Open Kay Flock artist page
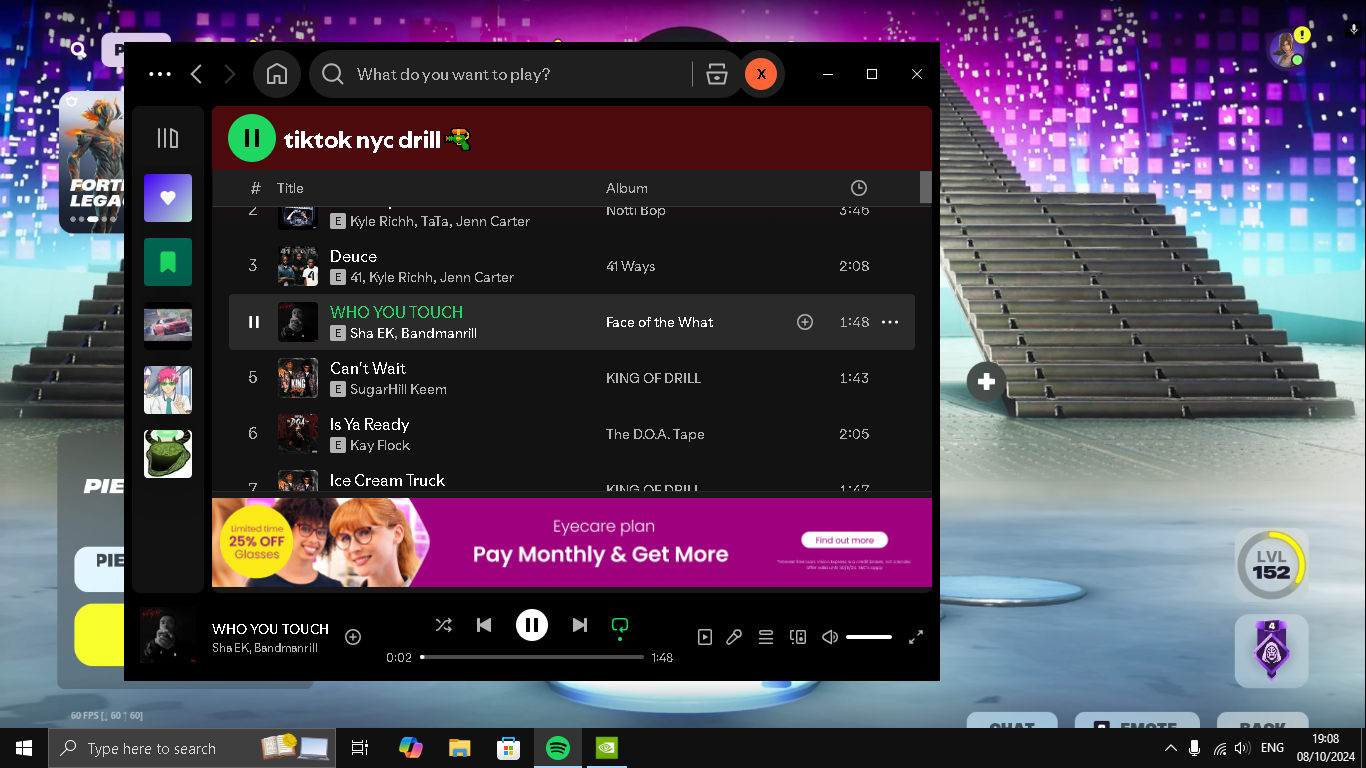This screenshot has height=768, width=1366. tap(380, 445)
